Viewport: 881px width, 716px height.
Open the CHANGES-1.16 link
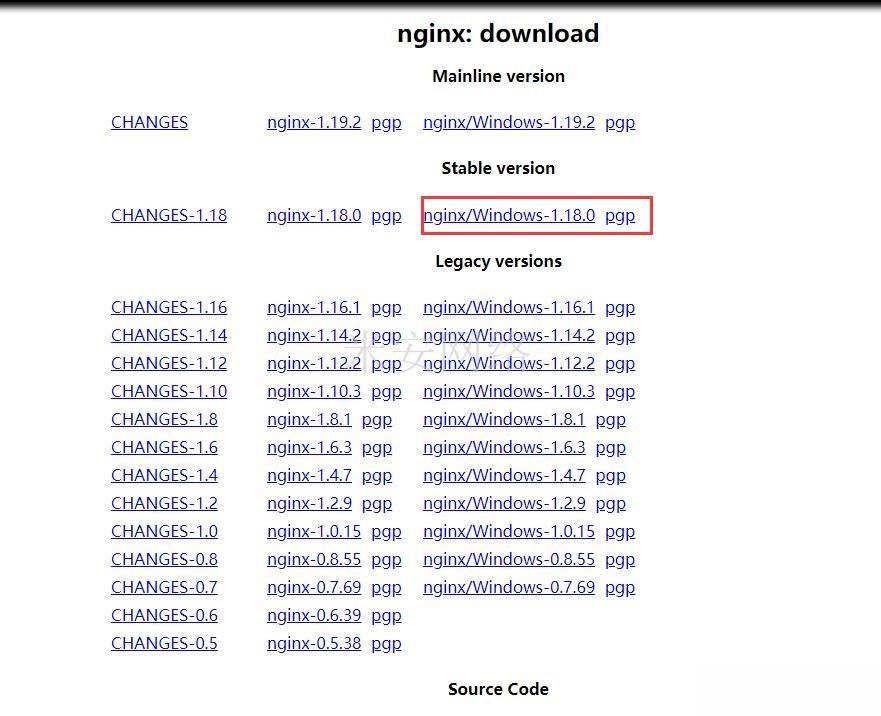click(169, 307)
